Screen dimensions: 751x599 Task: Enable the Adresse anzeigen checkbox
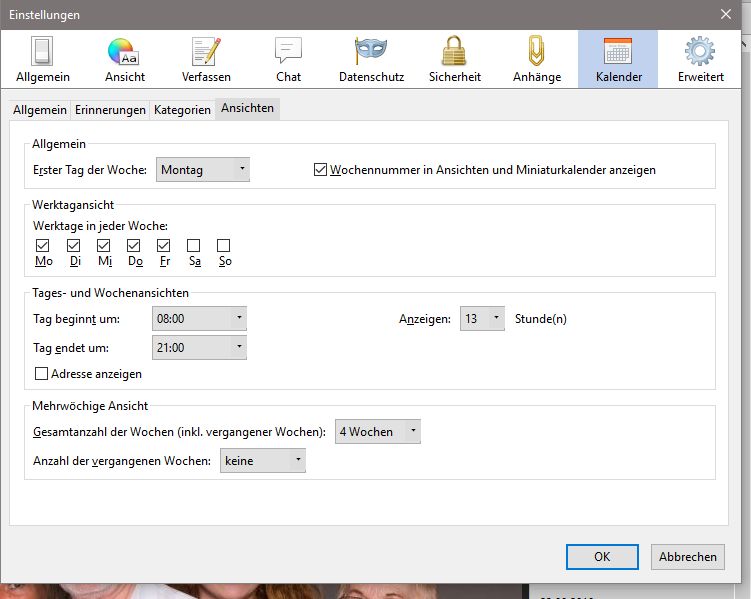42,374
